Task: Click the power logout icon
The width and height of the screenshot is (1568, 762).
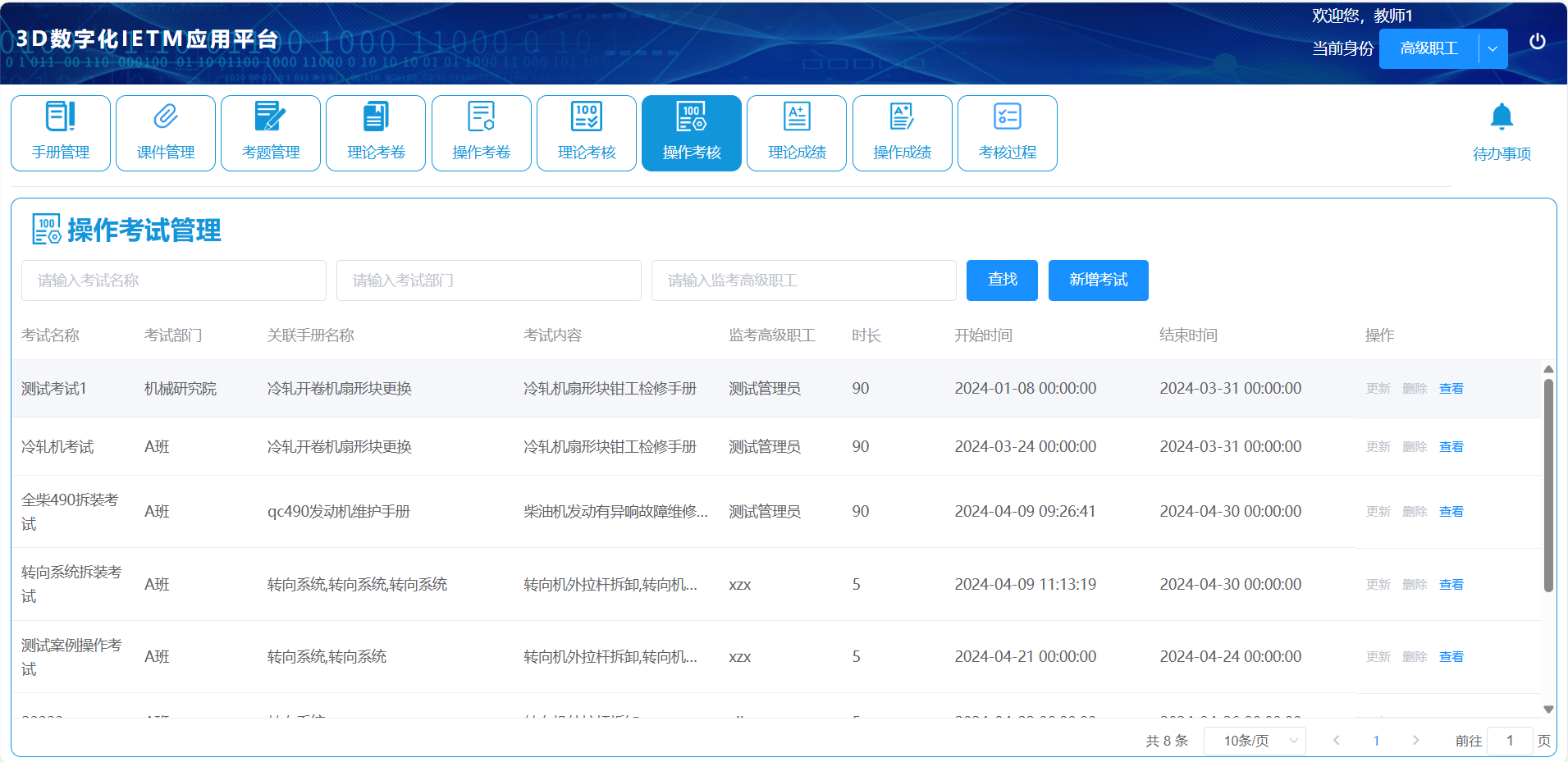Action: tap(1538, 42)
